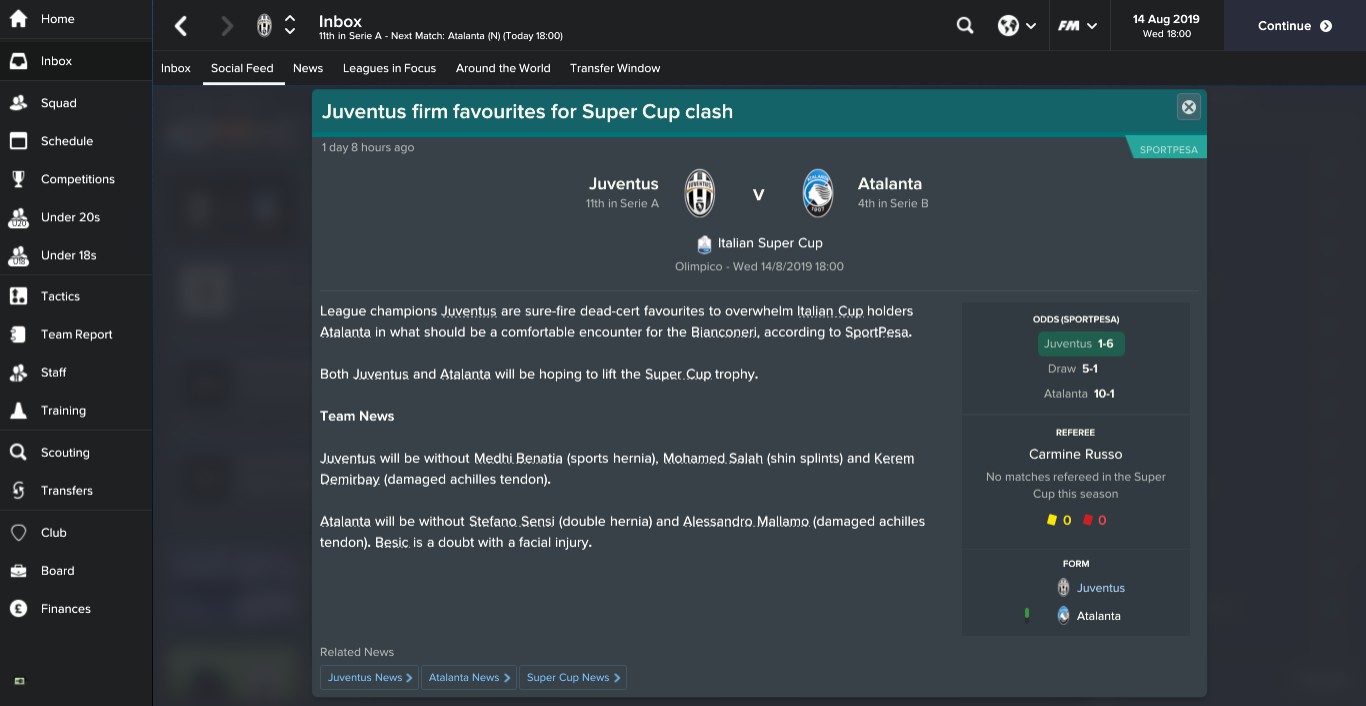Screen dimensions: 1366x706
Task: Expand the club switcher up-down arrows
Action: 290,26
